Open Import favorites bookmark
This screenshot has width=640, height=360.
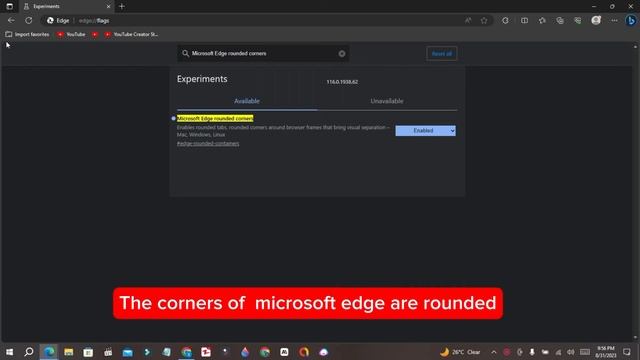click(x=27, y=34)
